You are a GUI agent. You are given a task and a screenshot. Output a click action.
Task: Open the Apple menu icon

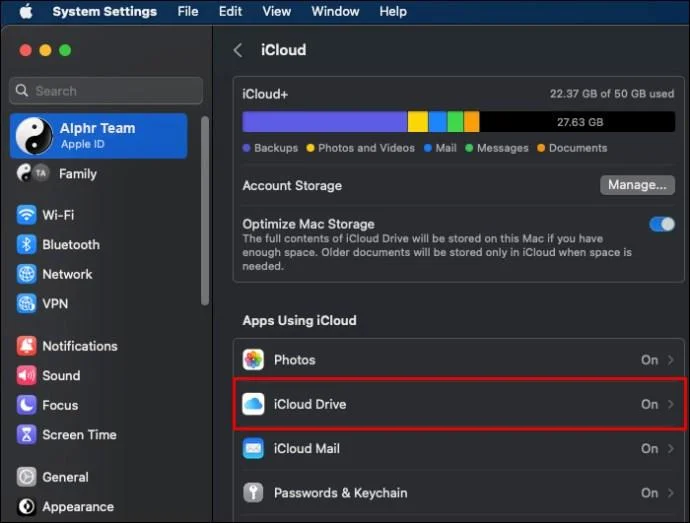tap(26, 11)
